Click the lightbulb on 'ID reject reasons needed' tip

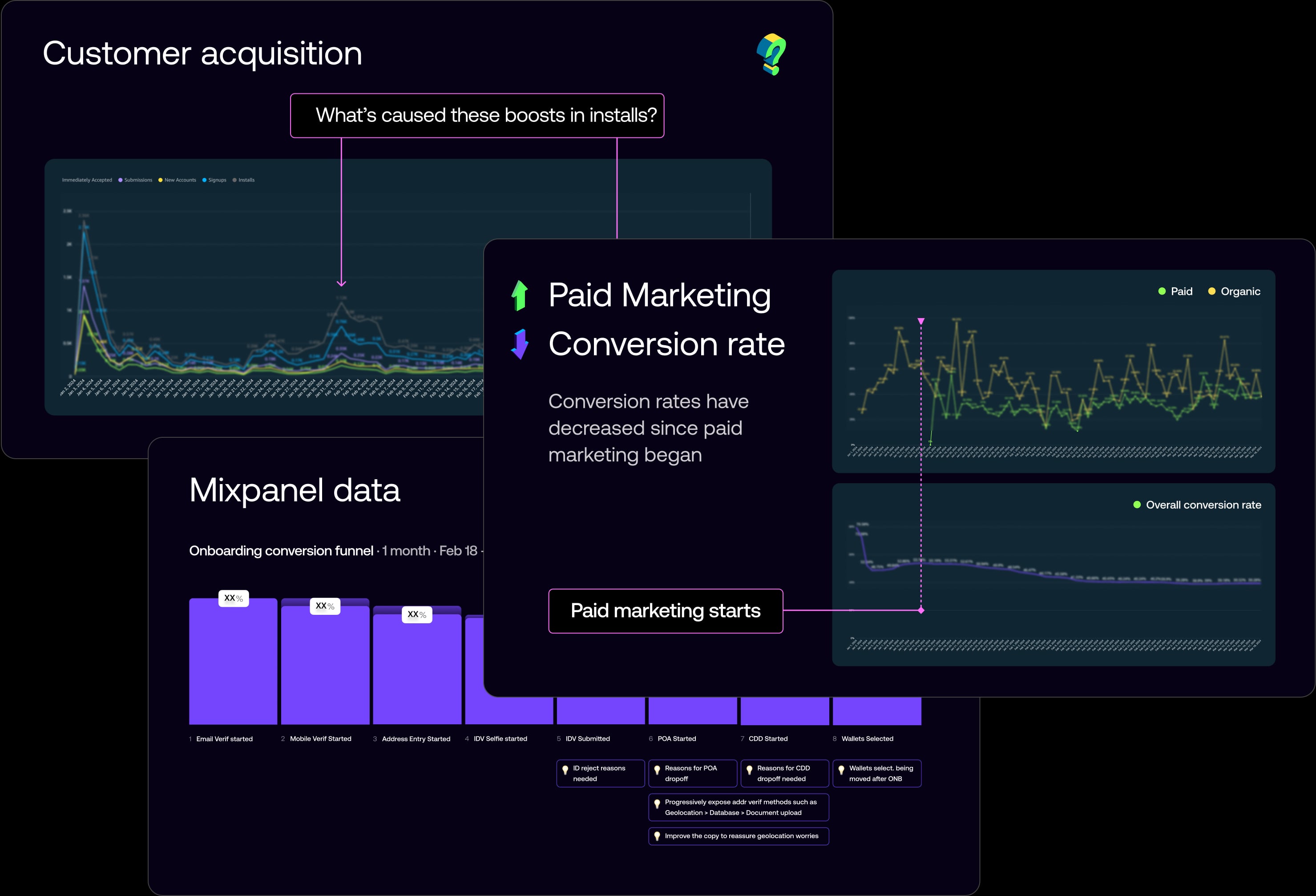(565, 770)
